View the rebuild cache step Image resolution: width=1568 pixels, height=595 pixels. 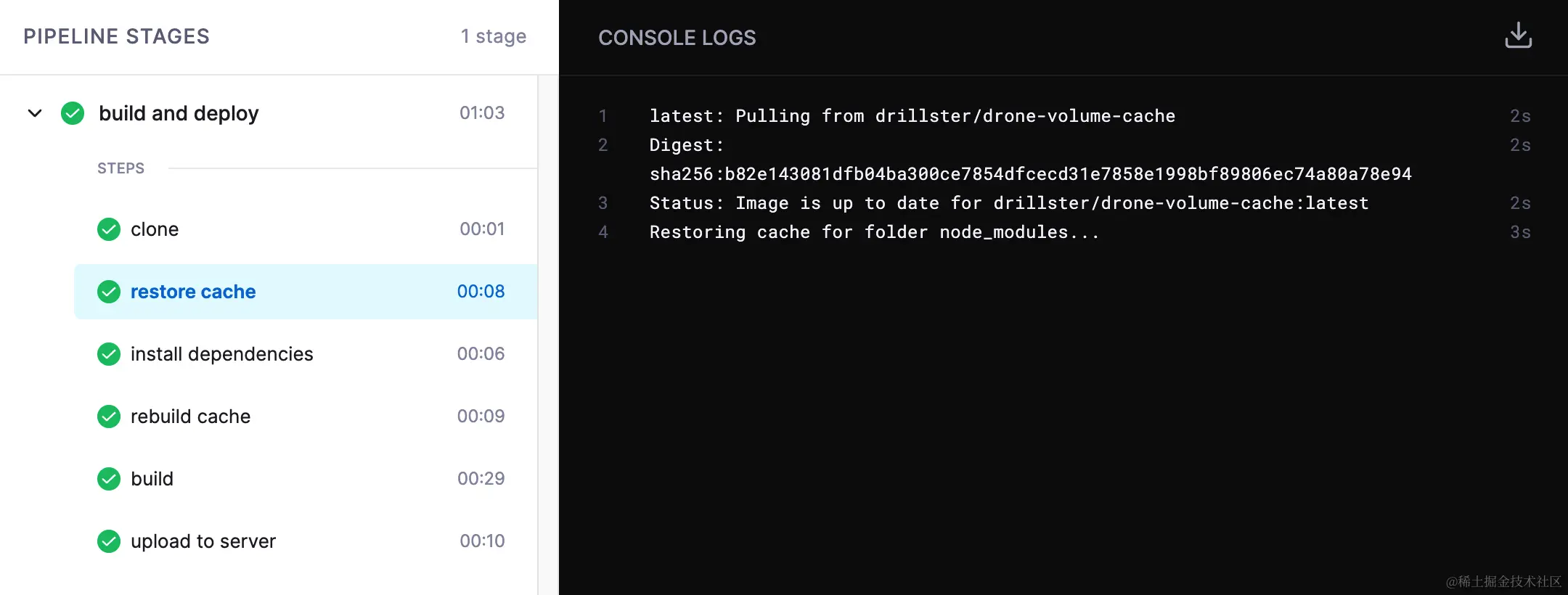pyautogui.click(x=306, y=416)
